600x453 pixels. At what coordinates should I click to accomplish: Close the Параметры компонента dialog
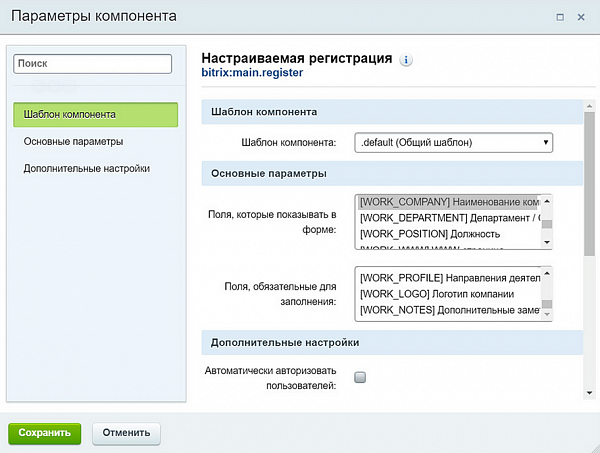coord(582,17)
